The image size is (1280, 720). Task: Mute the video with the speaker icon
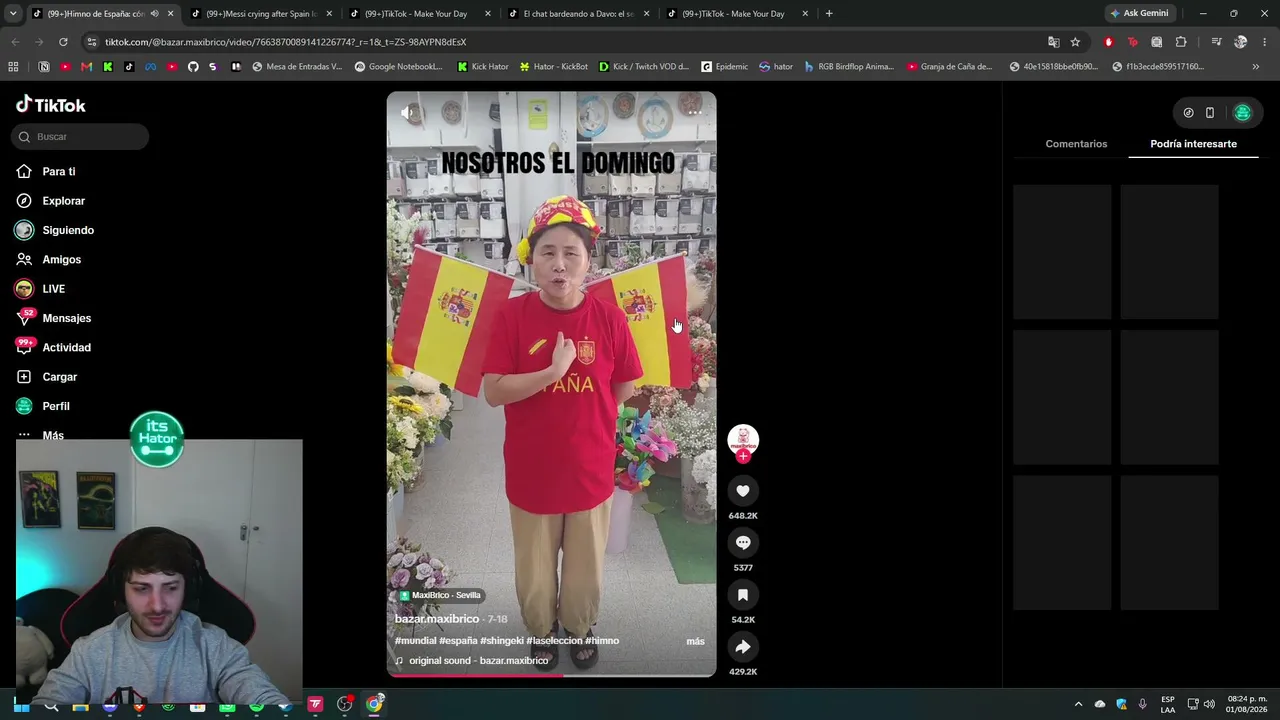click(408, 113)
